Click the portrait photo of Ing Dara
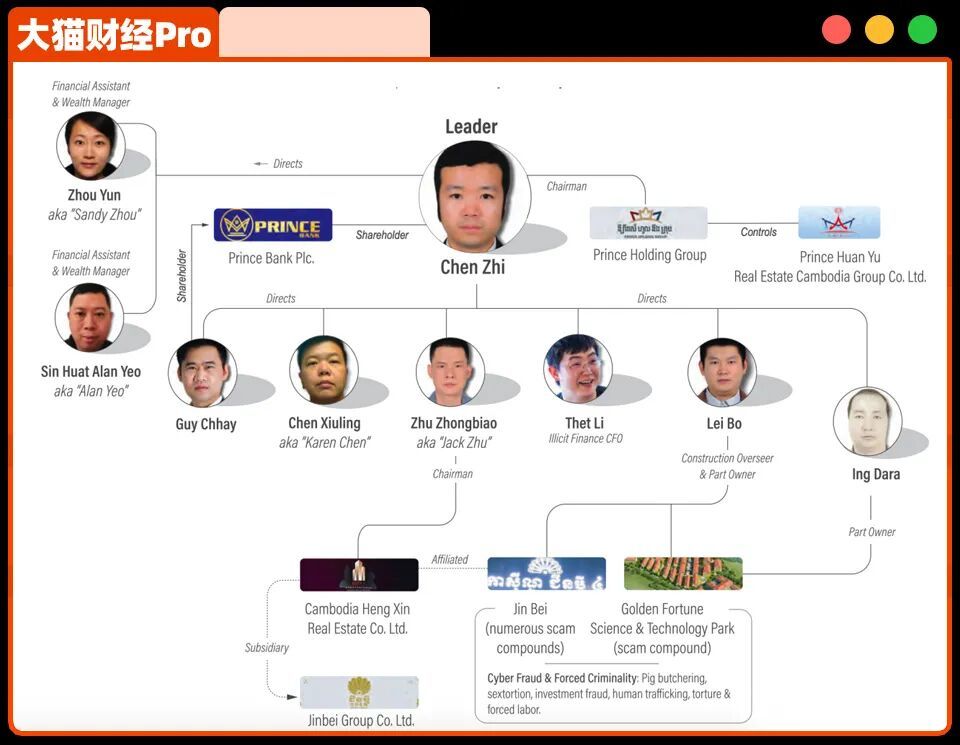This screenshot has width=960, height=745. [x=868, y=421]
